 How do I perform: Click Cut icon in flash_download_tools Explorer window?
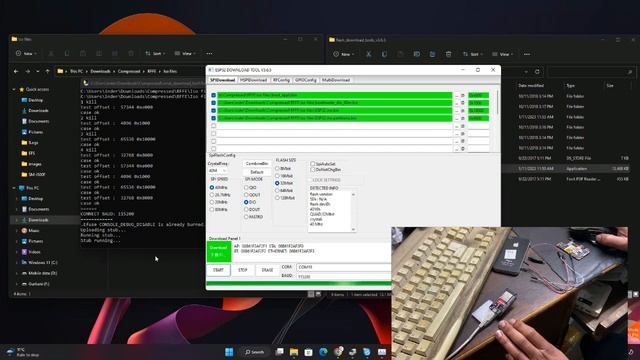tap(368, 54)
